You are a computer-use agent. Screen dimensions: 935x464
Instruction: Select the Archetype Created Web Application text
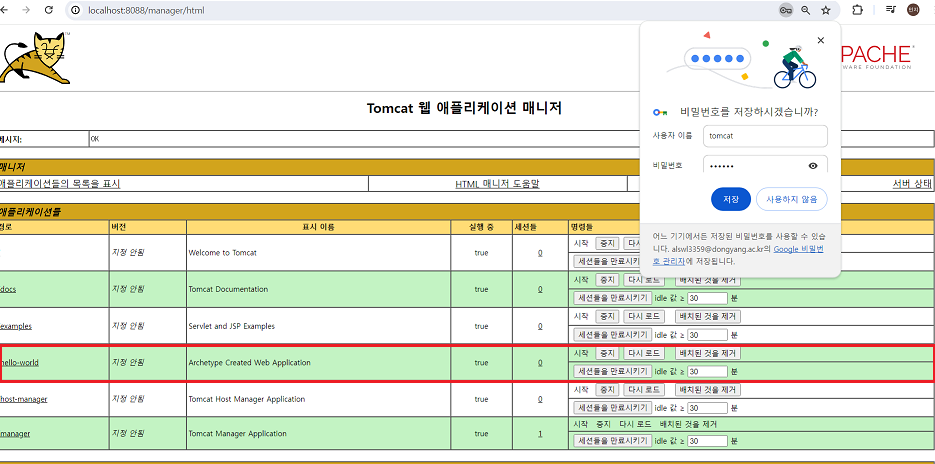pos(249,363)
